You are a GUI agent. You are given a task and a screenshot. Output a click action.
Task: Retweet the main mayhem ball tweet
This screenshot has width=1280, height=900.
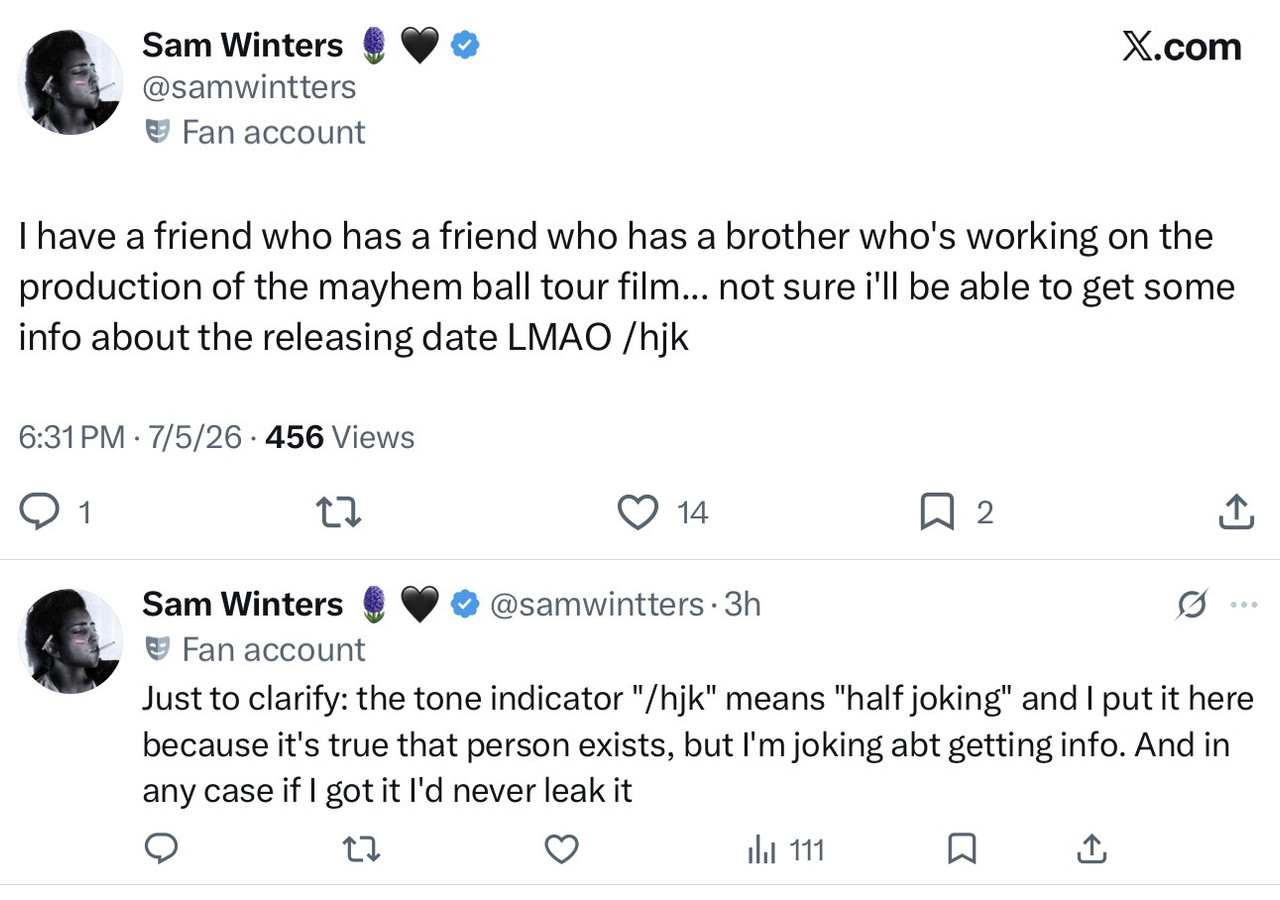click(338, 513)
